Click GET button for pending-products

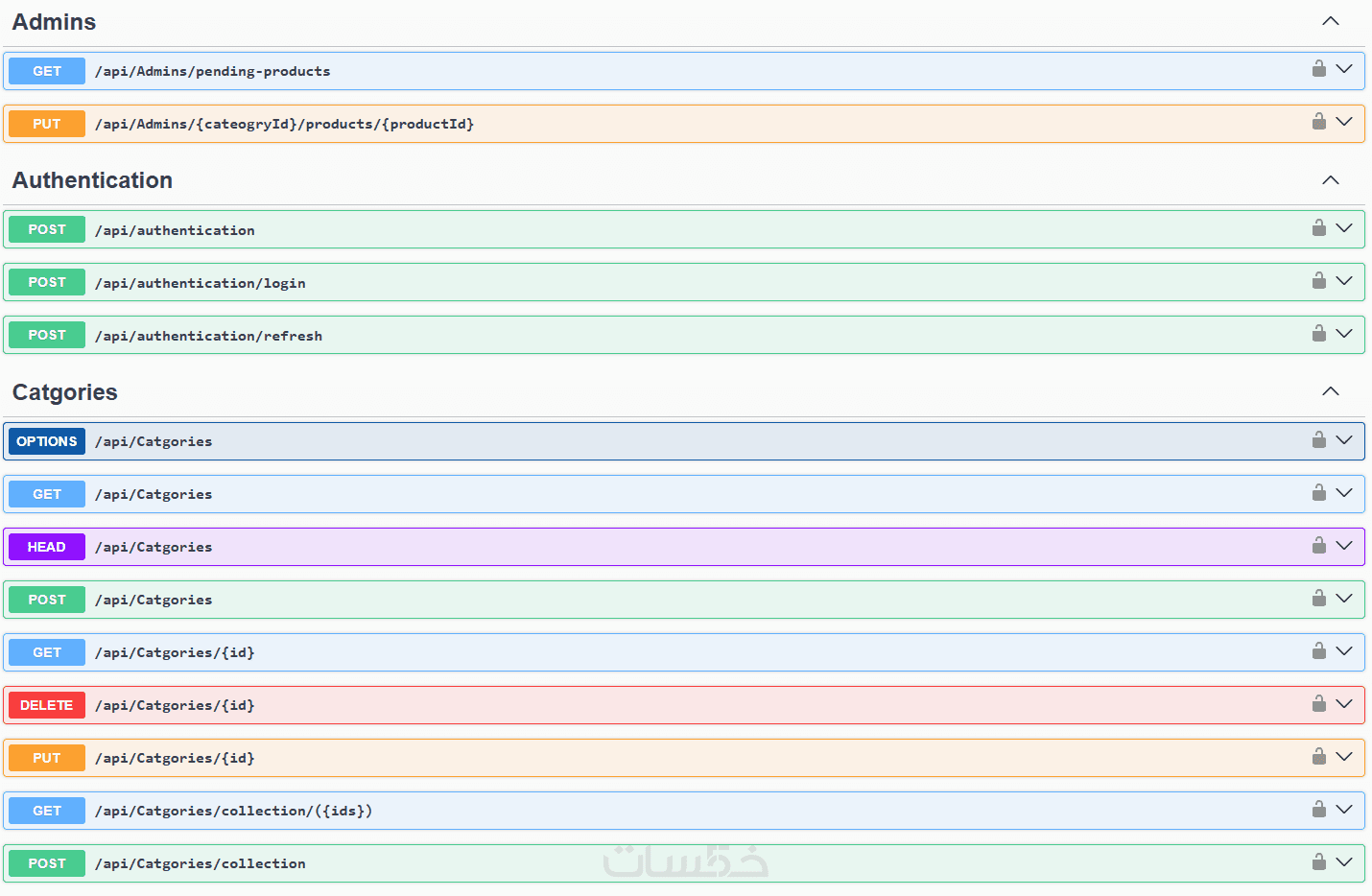pos(47,71)
